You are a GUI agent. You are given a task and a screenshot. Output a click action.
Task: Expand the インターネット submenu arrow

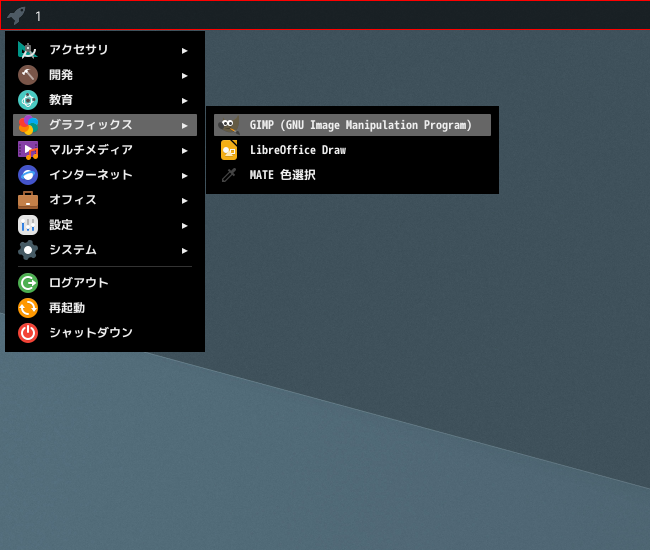(x=184, y=176)
